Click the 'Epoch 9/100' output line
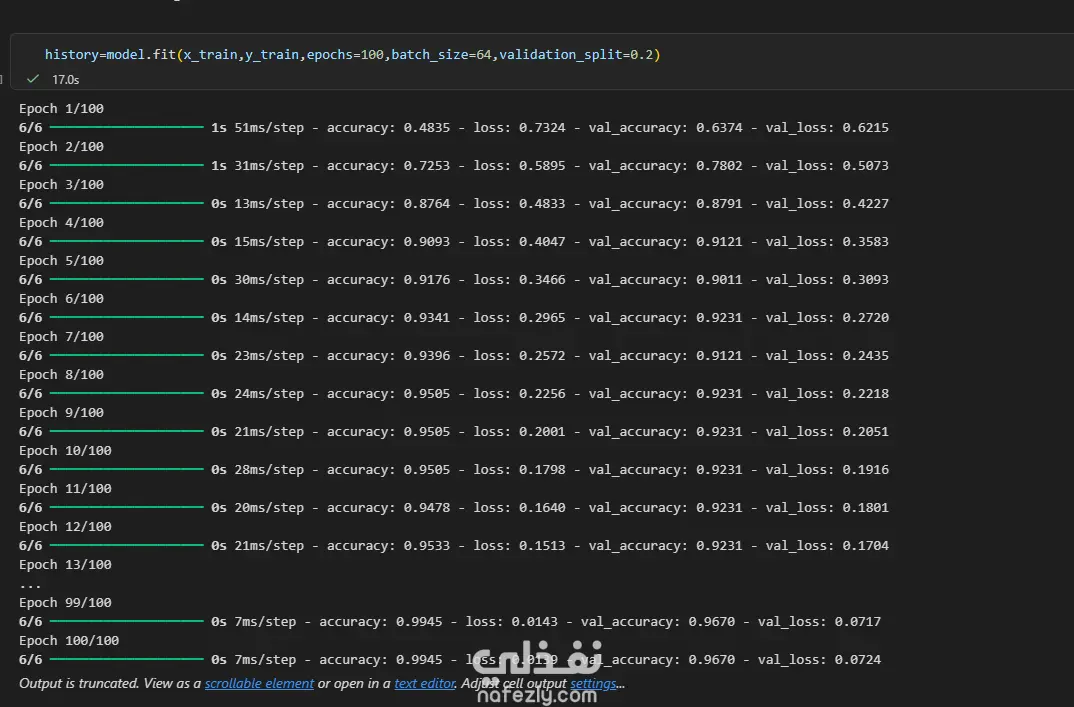The width and height of the screenshot is (1074, 707). (62, 412)
